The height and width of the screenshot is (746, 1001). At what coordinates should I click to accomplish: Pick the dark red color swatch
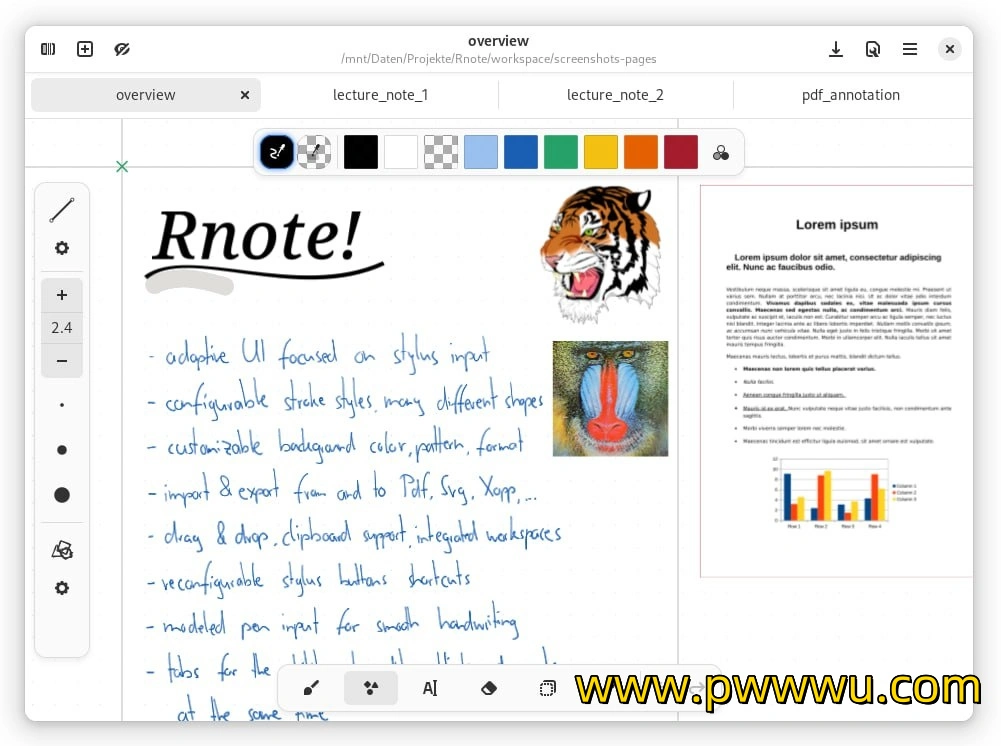(x=681, y=152)
